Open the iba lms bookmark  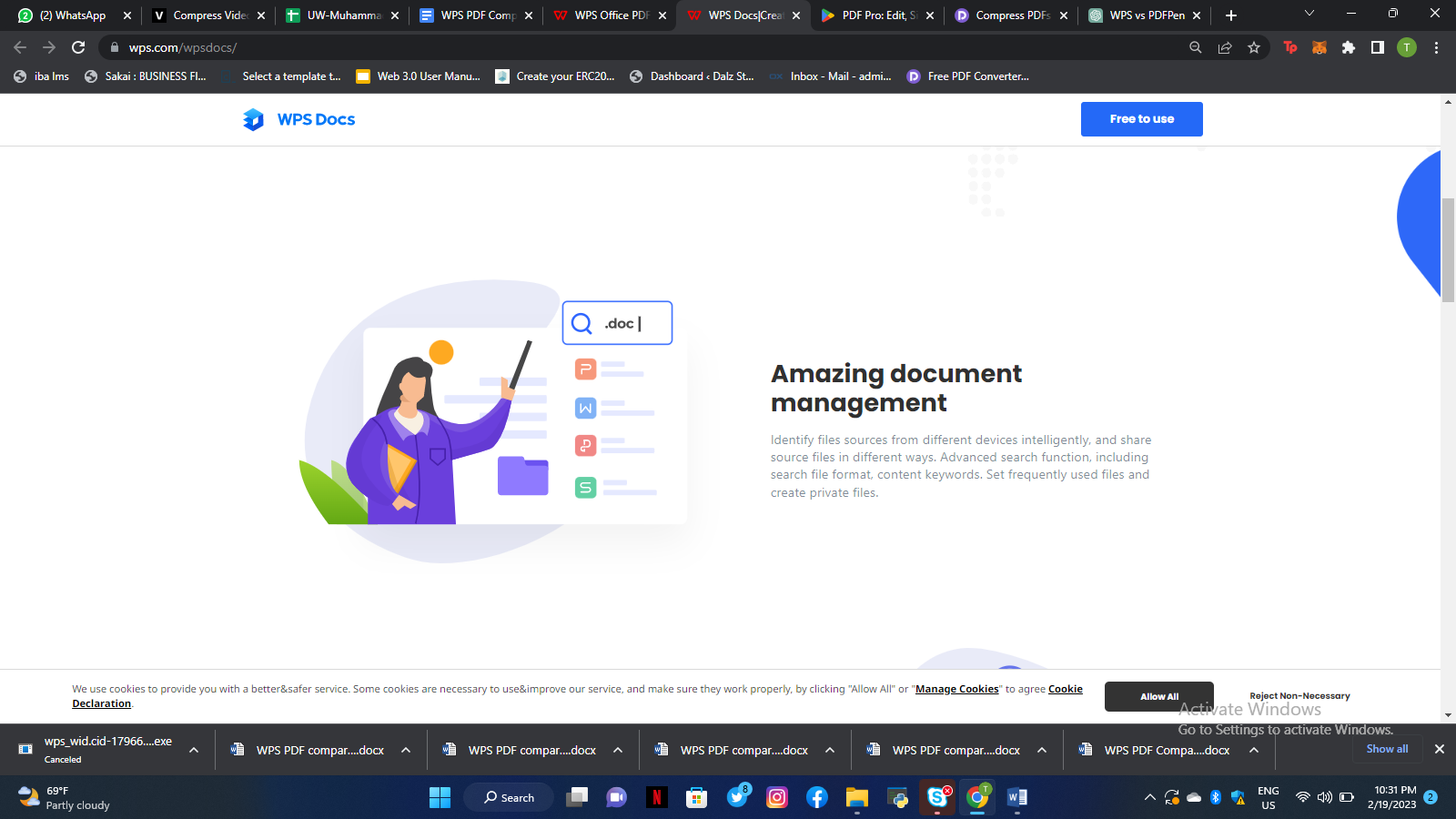click(x=42, y=76)
